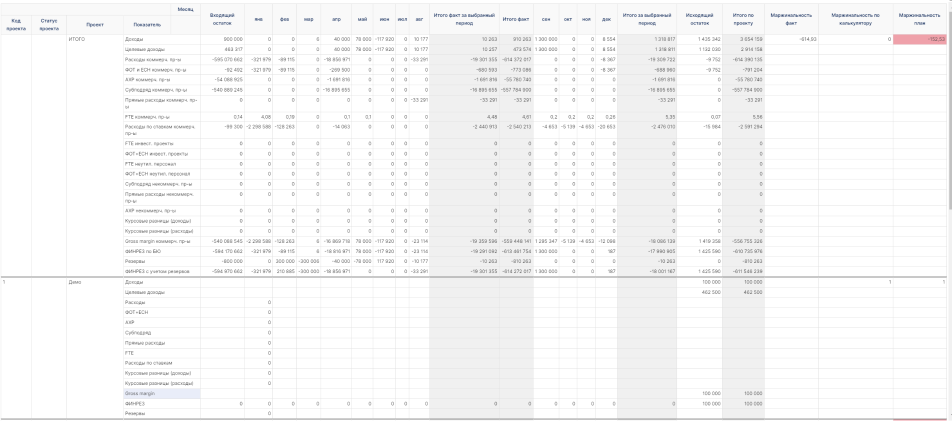Select the "1 435 342" outgoing balance cell
Image resolution: width=952 pixels, height=421 pixels.
tap(699, 39)
